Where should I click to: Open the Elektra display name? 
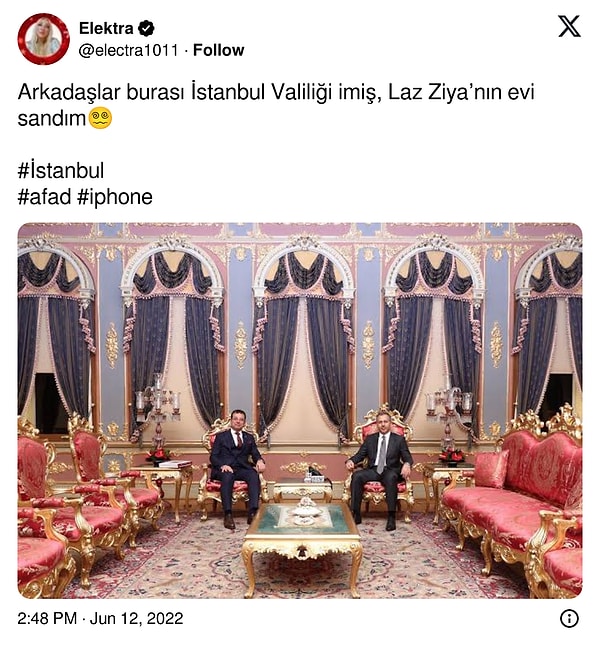106,29
